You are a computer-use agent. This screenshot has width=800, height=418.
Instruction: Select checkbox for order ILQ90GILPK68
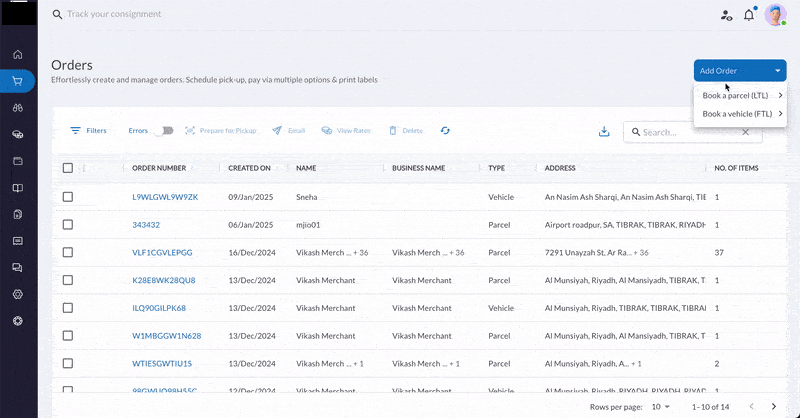pyautogui.click(x=68, y=308)
